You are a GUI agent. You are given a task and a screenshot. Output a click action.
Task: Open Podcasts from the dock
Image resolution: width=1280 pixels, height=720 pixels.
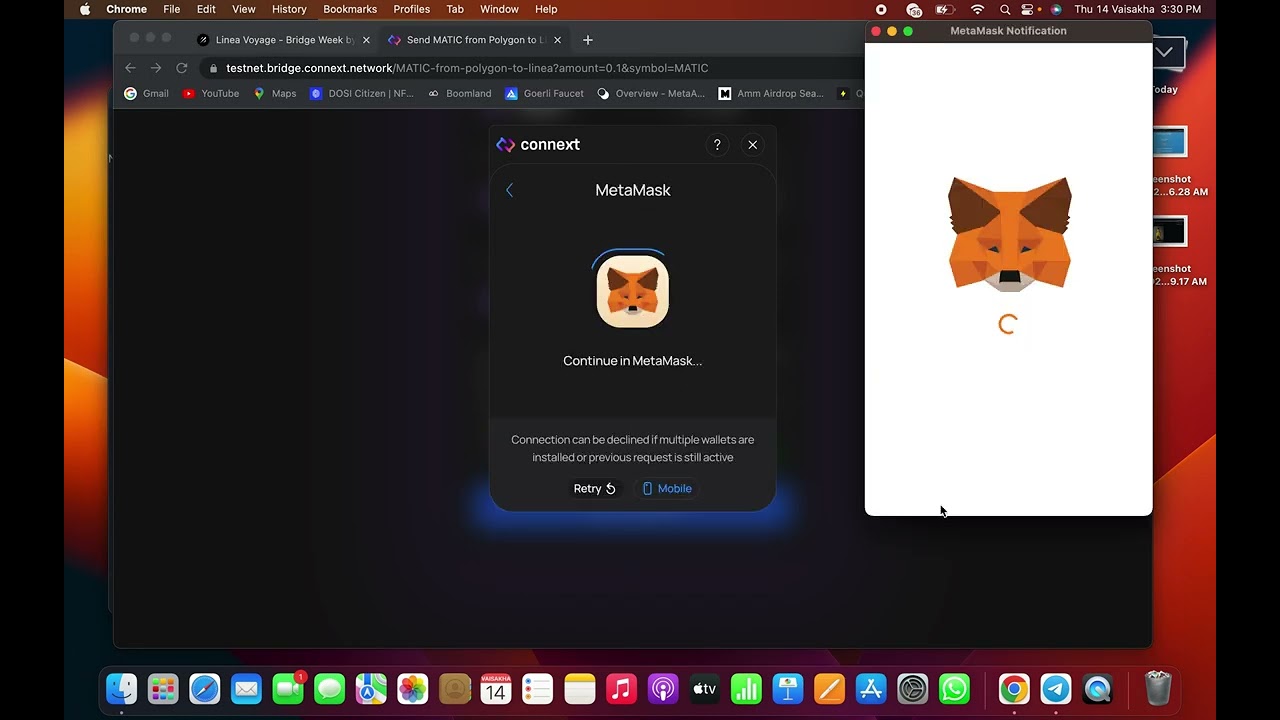(x=663, y=689)
